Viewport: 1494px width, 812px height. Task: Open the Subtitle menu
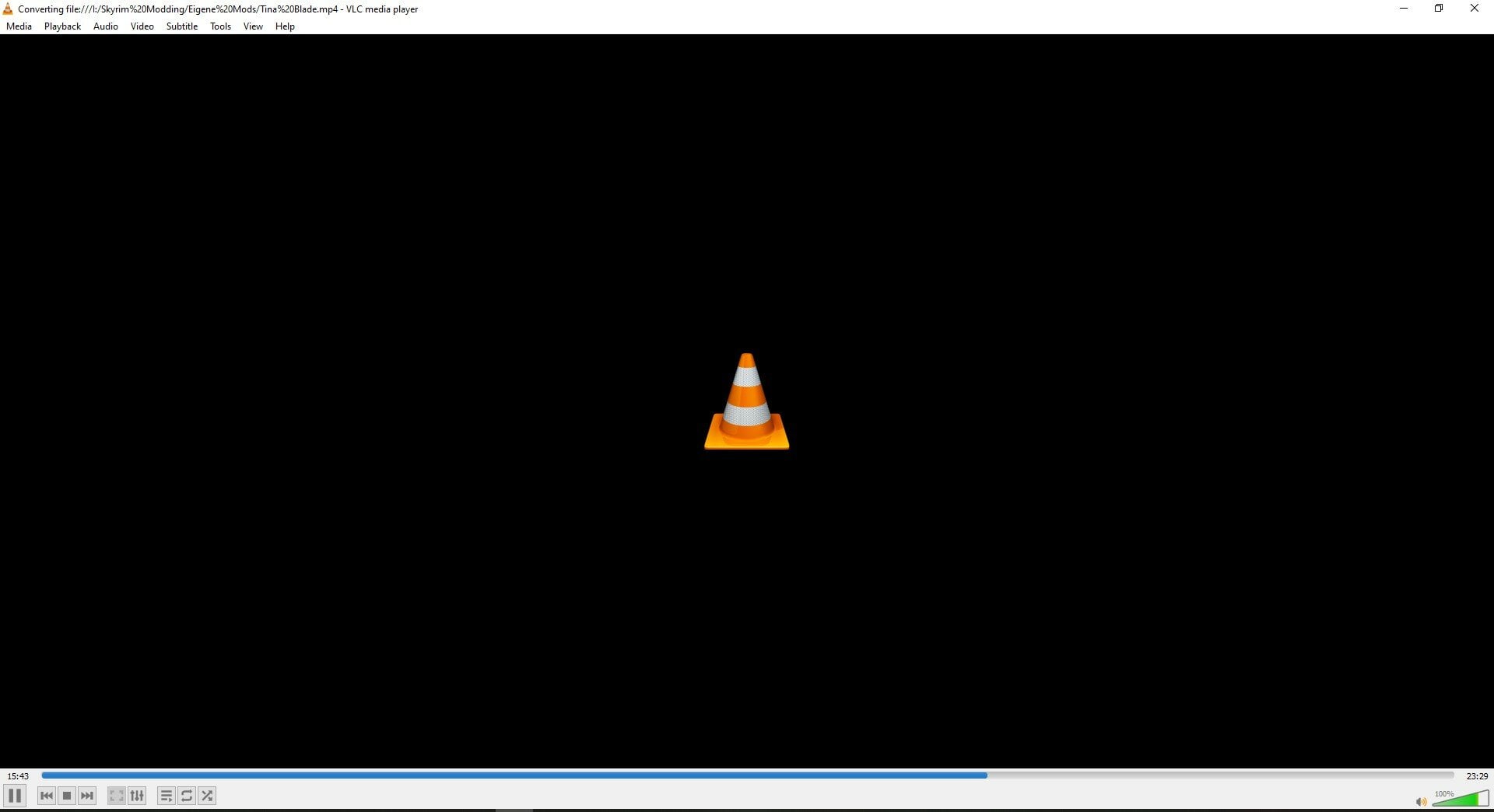click(x=182, y=26)
